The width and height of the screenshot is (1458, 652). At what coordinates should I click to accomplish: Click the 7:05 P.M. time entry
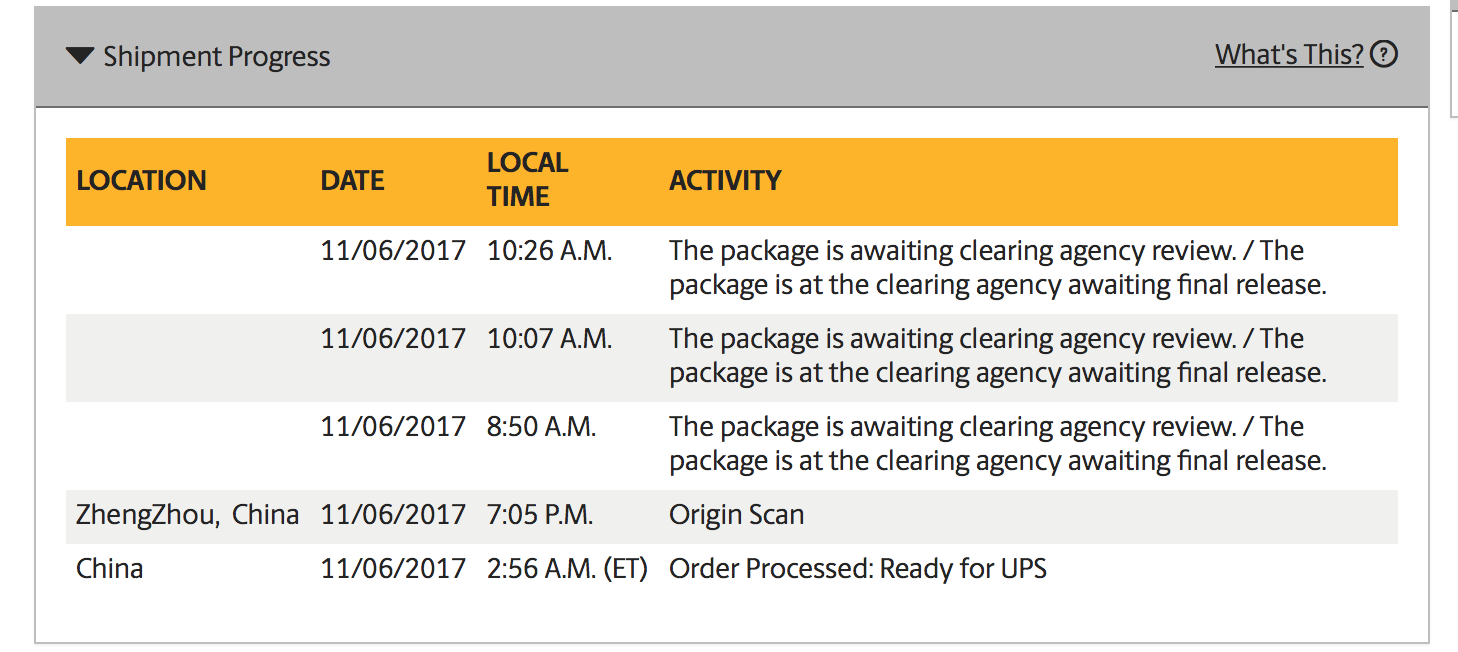(540, 515)
